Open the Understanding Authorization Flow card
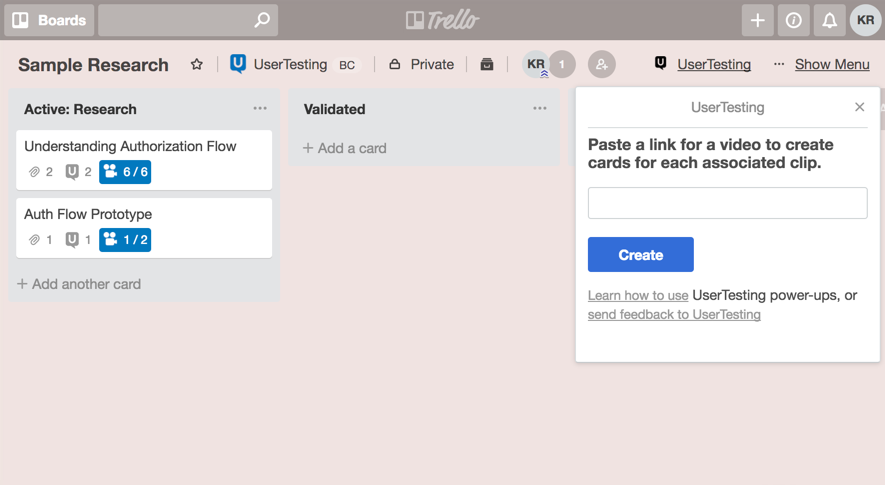 click(x=144, y=160)
